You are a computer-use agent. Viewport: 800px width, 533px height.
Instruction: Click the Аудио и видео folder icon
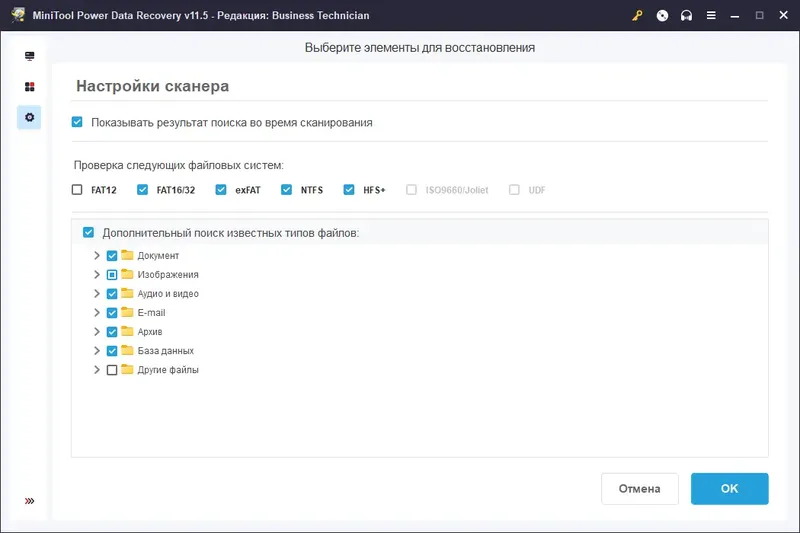(x=127, y=293)
